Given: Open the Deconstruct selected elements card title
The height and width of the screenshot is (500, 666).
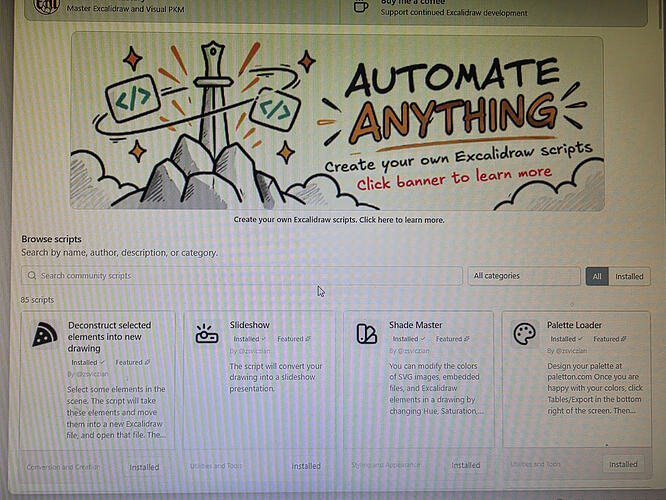Looking at the screenshot, I should [x=110, y=336].
